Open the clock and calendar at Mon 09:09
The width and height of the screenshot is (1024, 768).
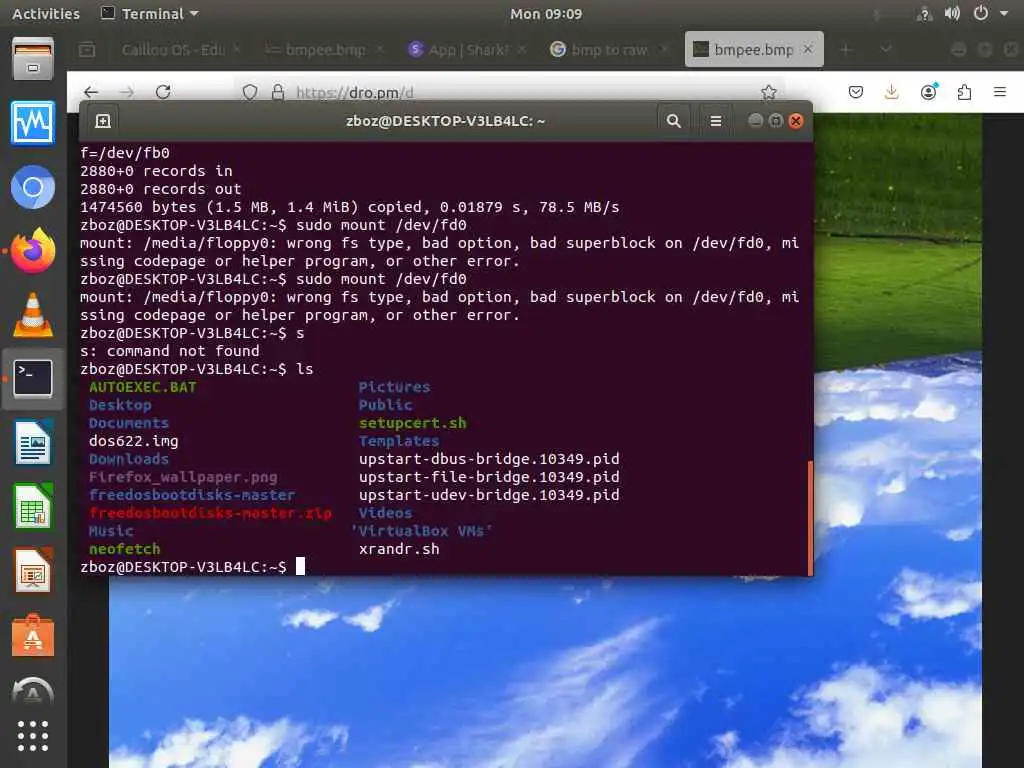546,14
